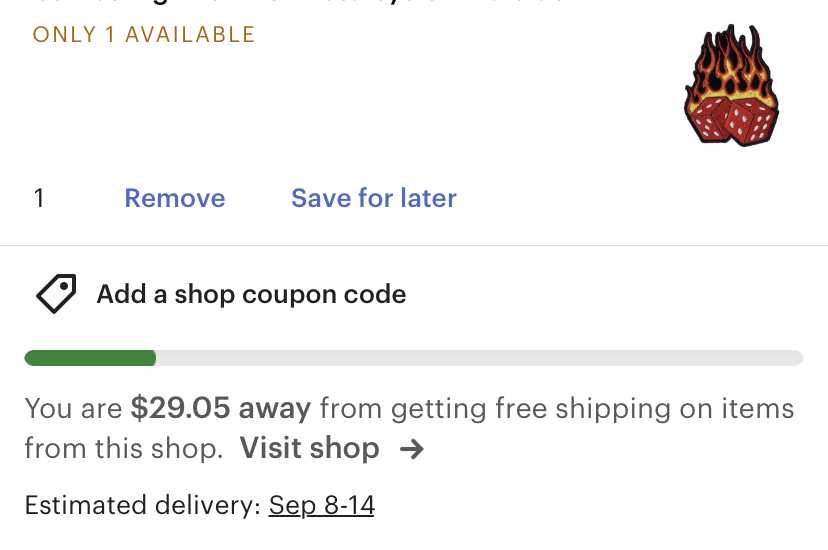Screen dimensions: 828x550
Task: Click the bold $29.05 away text
Action: click(x=221, y=408)
